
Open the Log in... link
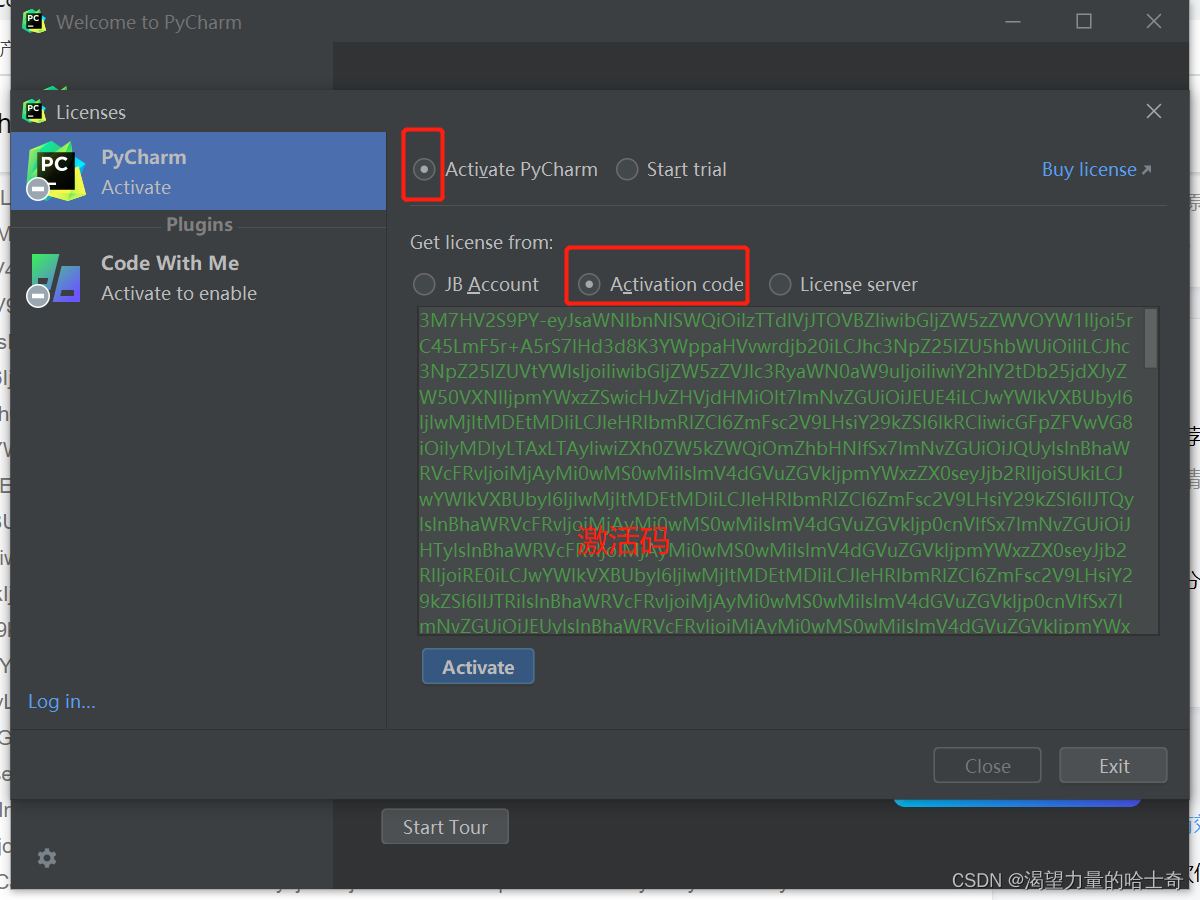click(x=62, y=701)
